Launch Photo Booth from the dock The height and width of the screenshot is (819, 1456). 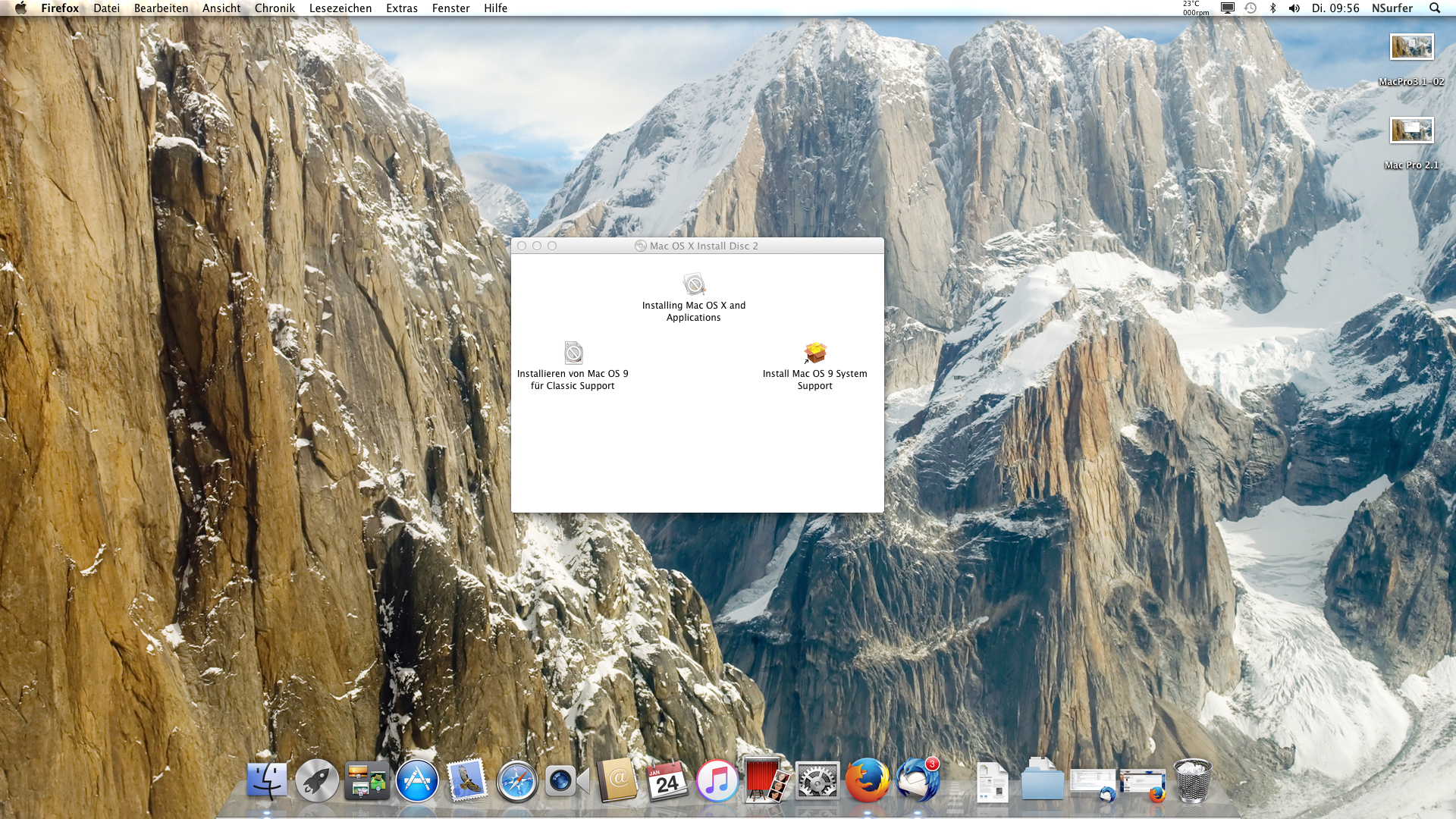767,780
